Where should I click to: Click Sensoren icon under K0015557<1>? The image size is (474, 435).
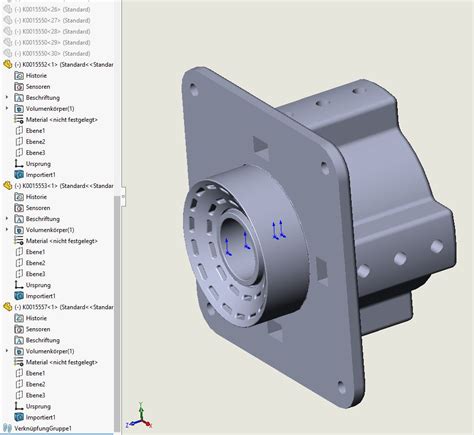(19, 329)
